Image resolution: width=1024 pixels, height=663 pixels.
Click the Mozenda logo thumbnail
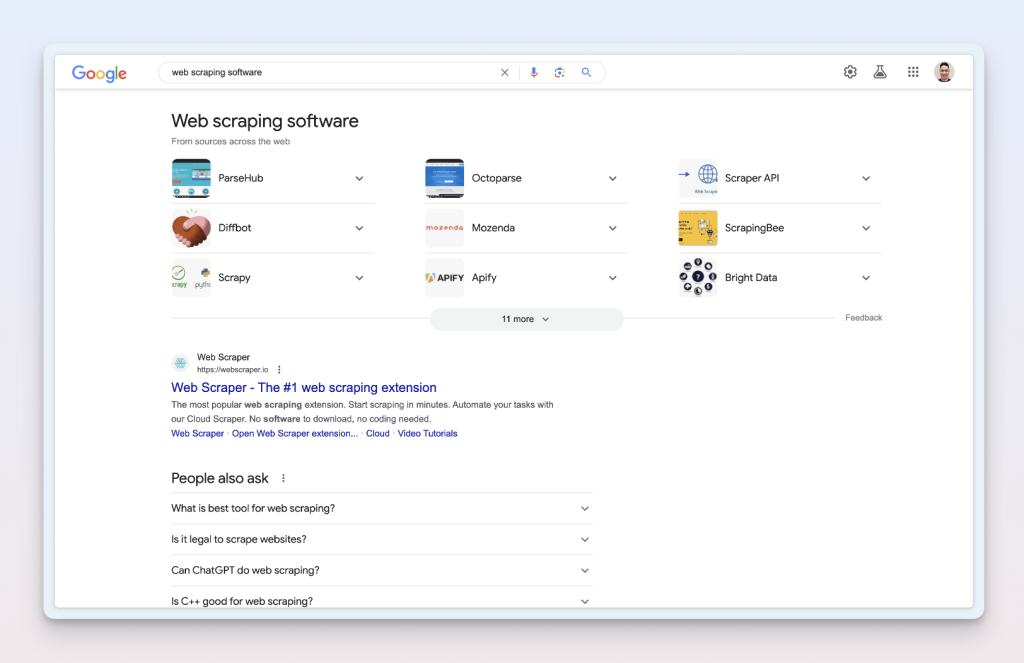(445, 228)
